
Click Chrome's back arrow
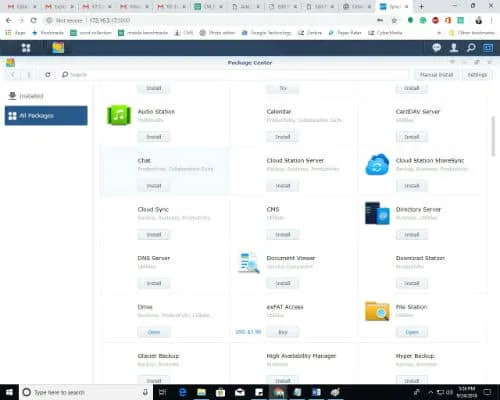tap(9, 20)
